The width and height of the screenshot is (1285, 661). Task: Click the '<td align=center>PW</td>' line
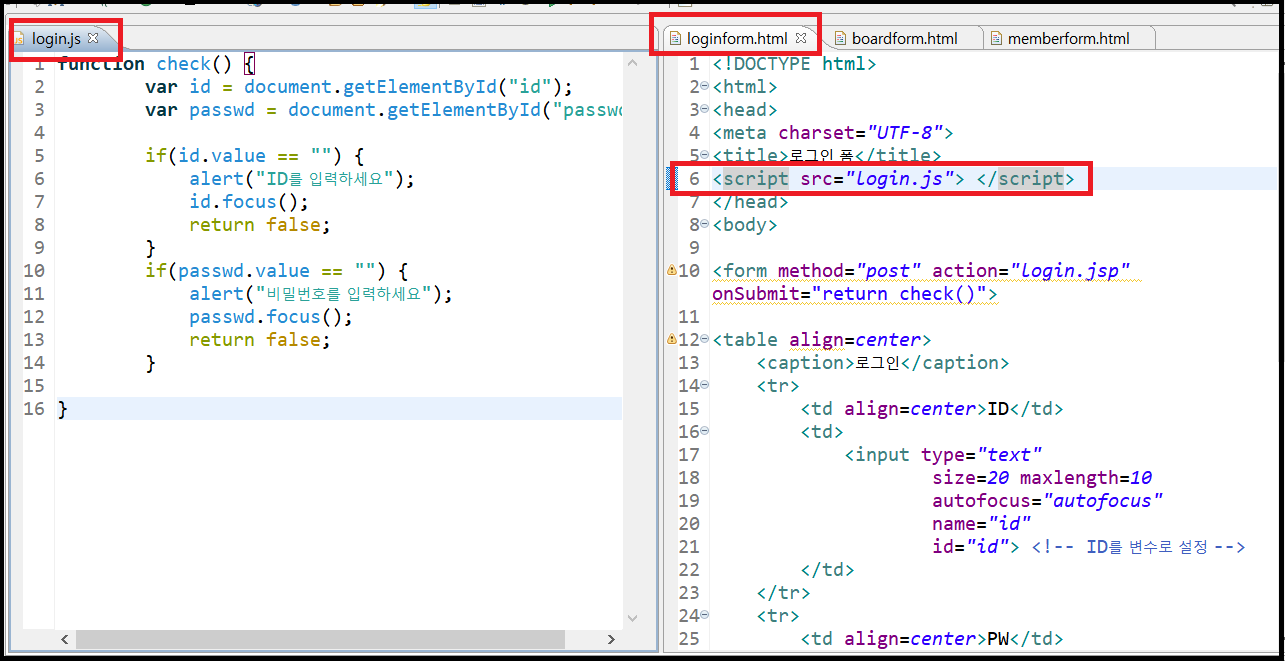tap(931, 639)
